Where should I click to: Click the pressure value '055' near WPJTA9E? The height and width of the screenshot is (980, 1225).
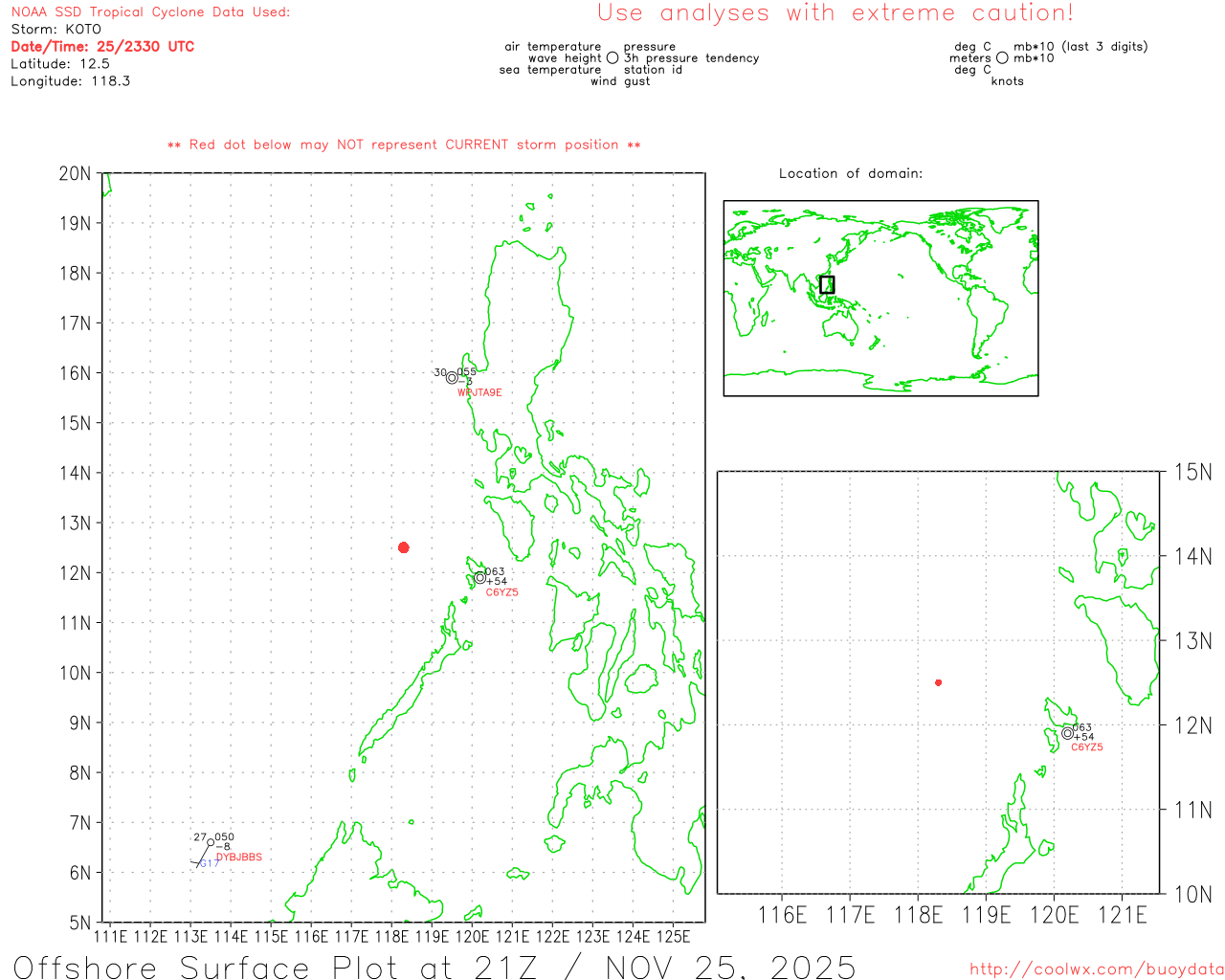(x=466, y=372)
